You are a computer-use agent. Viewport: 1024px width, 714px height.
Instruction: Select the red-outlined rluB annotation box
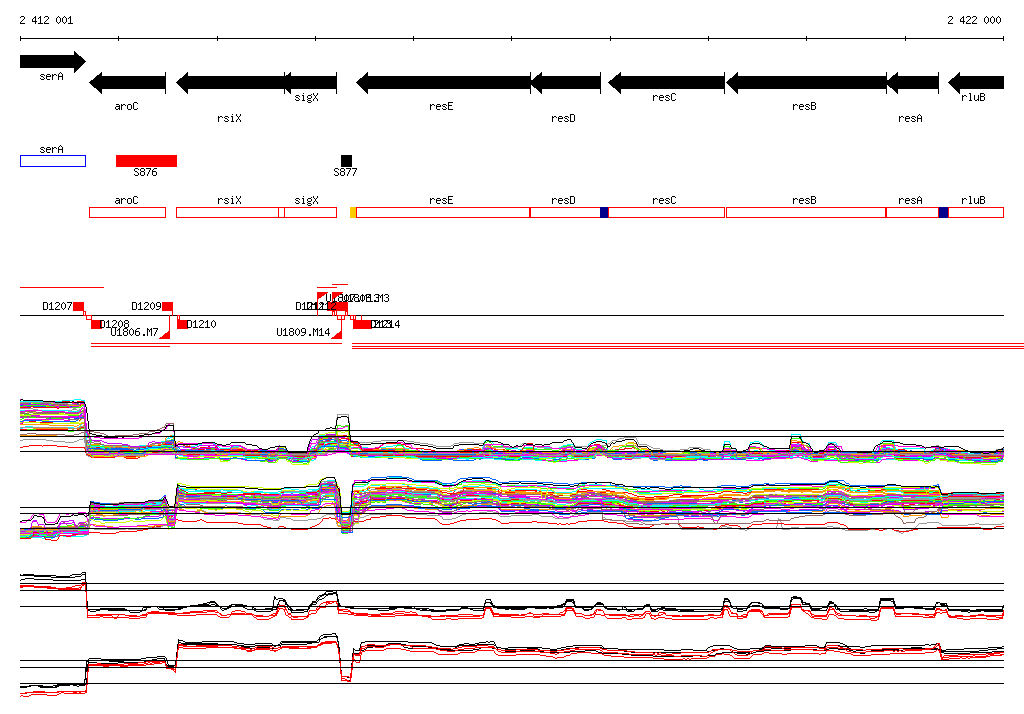click(x=976, y=212)
